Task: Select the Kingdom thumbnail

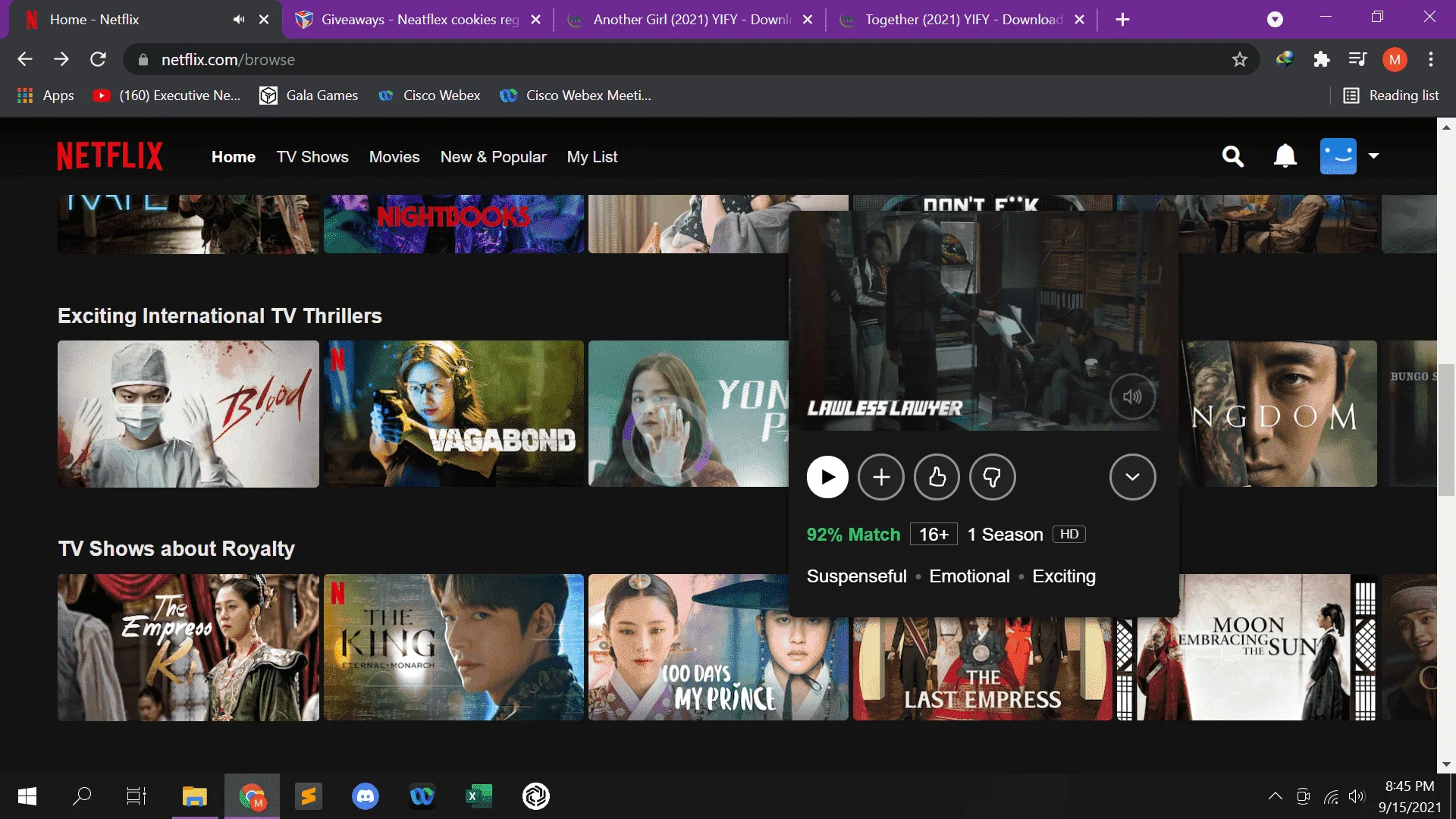Action: (1278, 414)
